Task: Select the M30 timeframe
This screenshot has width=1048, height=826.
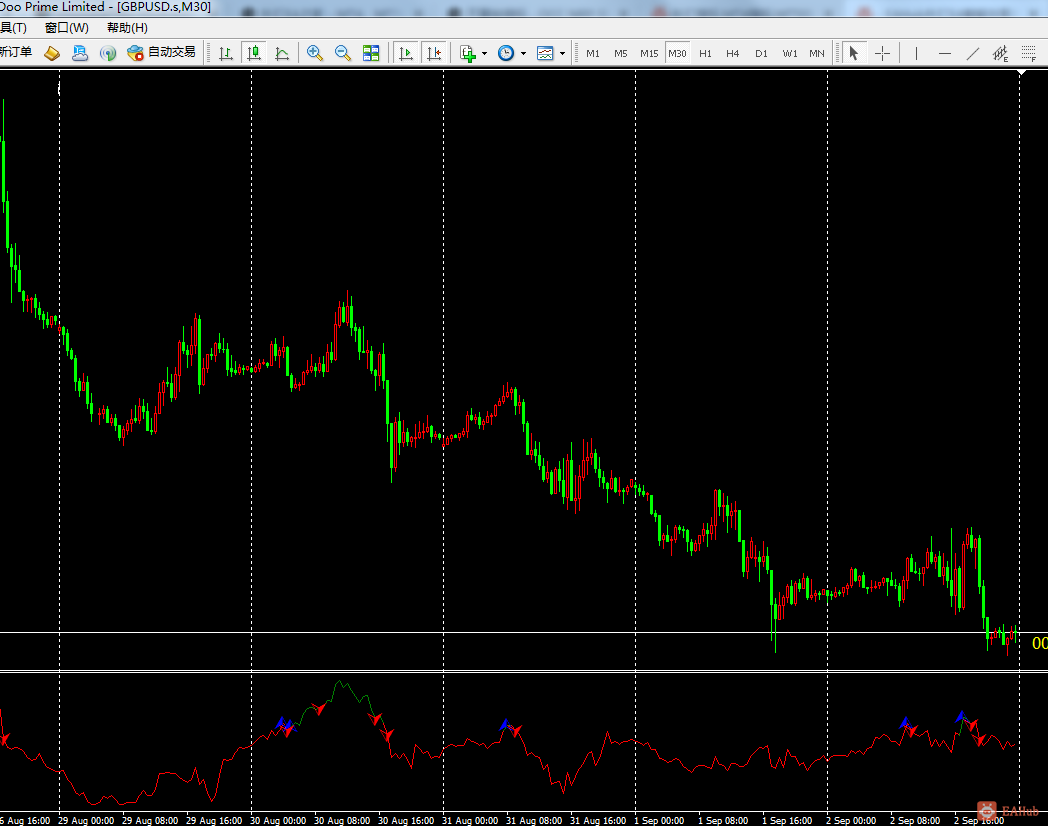Action: (x=677, y=53)
